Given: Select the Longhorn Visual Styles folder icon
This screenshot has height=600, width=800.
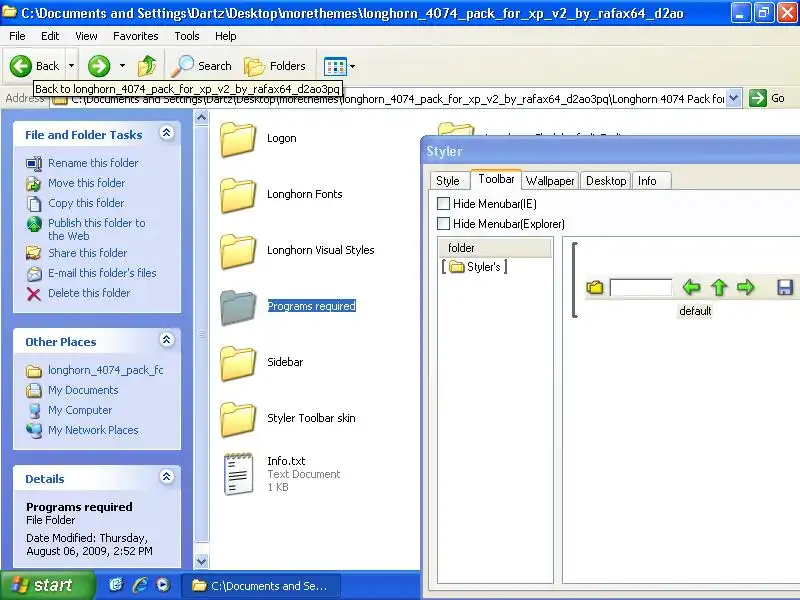Looking at the screenshot, I should (x=238, y=251).
